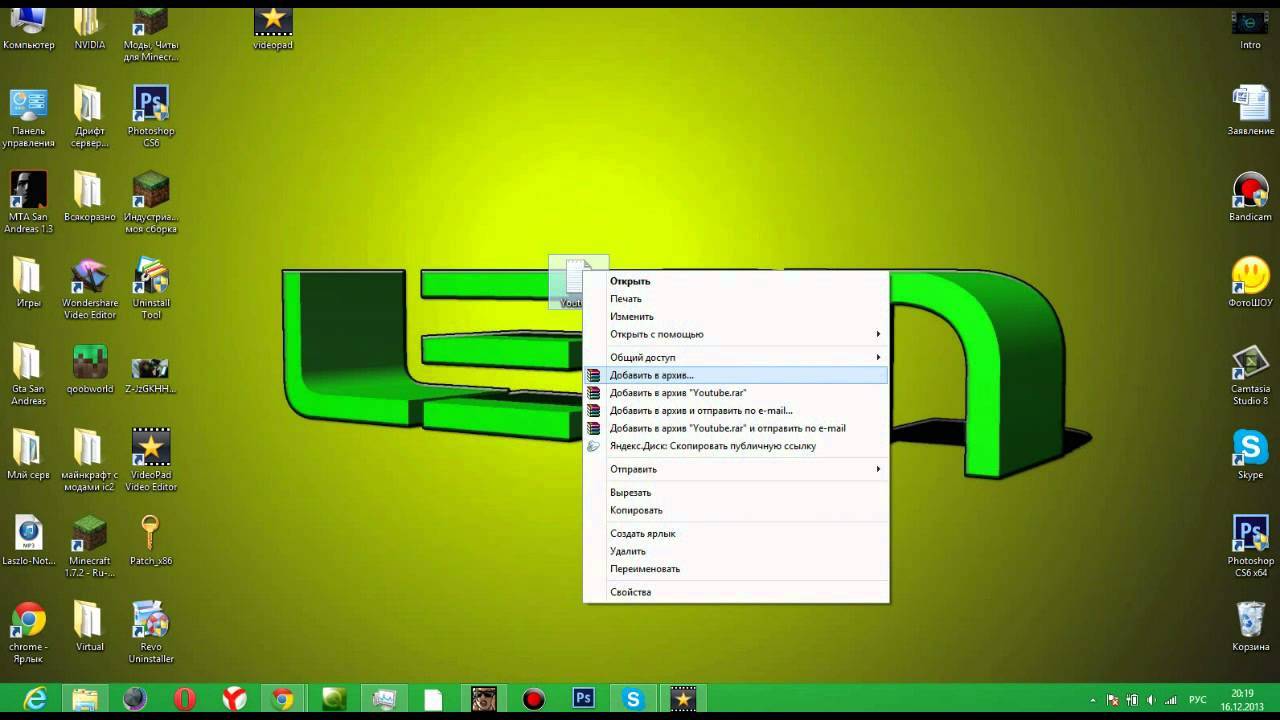
Task: Expand the Открыть с помощью submenu
Action: 736,334
